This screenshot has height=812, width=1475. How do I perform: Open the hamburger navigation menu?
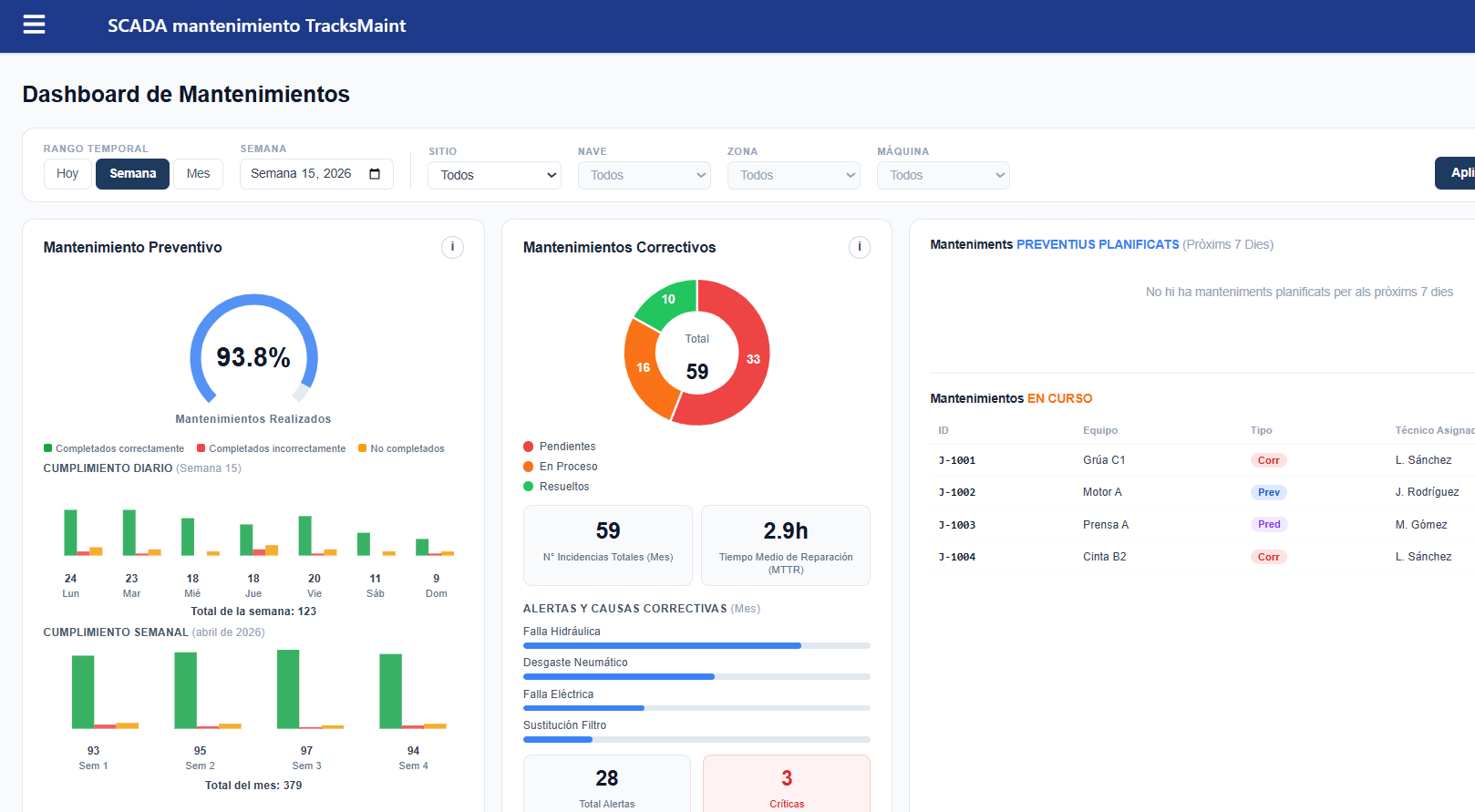pyautogui.click(x=34, y=25)
